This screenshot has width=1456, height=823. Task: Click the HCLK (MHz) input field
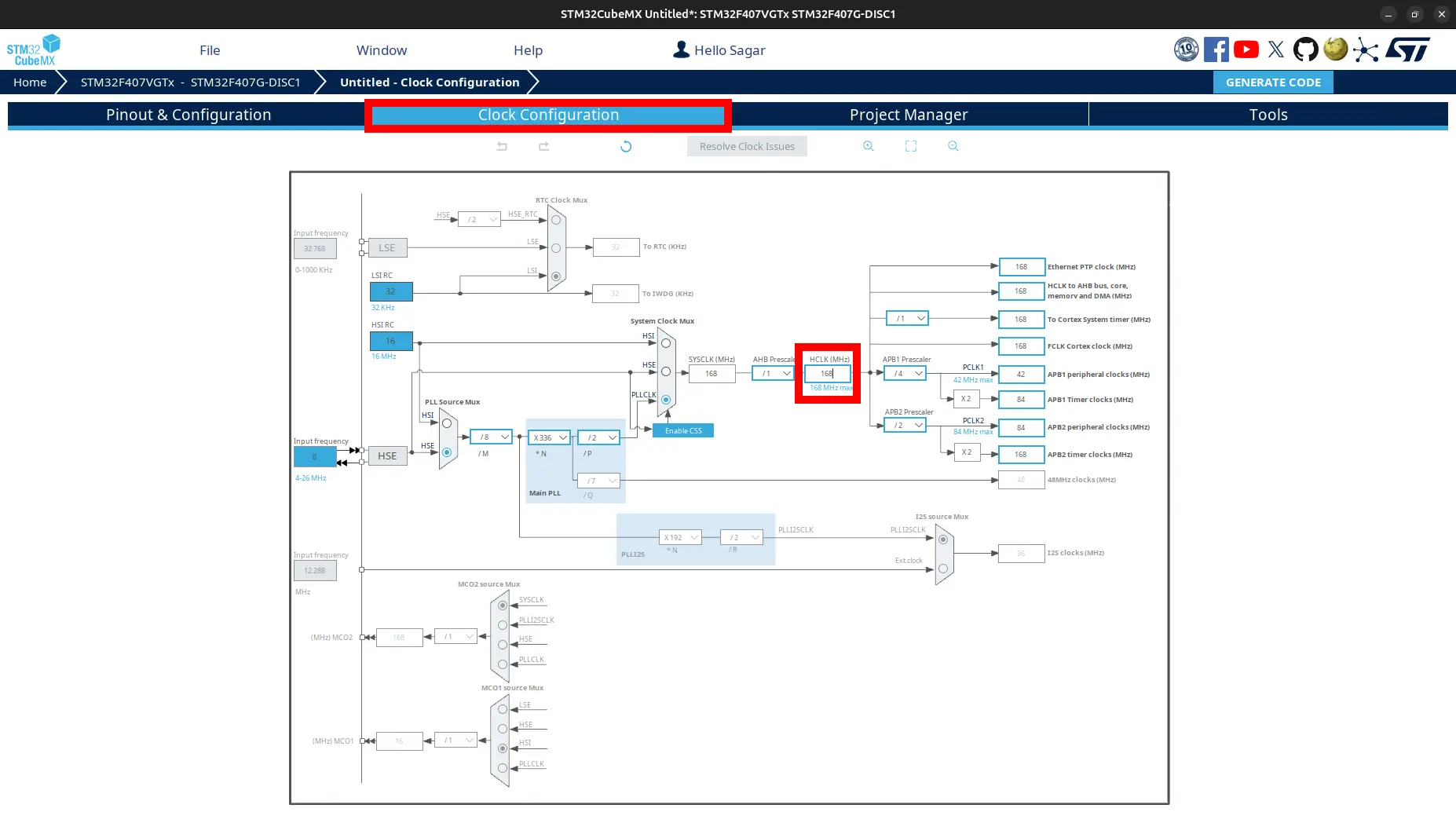click(827, 374)
